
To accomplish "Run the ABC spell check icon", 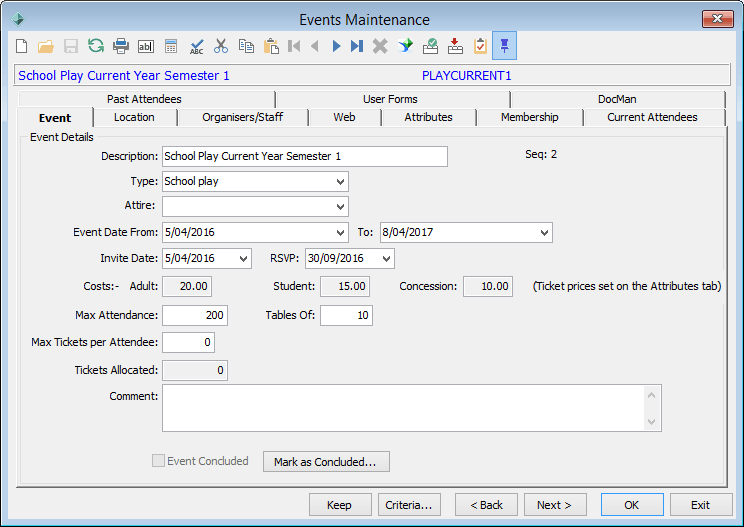I will coord(196,46).
